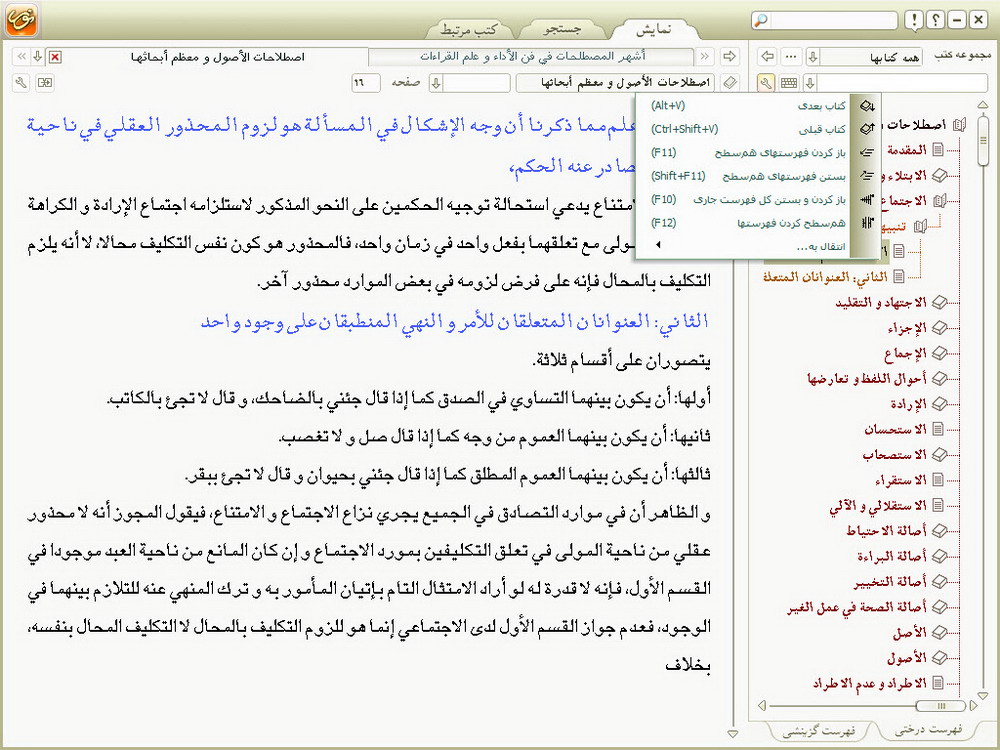
Task: Click the book icon beside current book title
Action: tap(729, 83)
